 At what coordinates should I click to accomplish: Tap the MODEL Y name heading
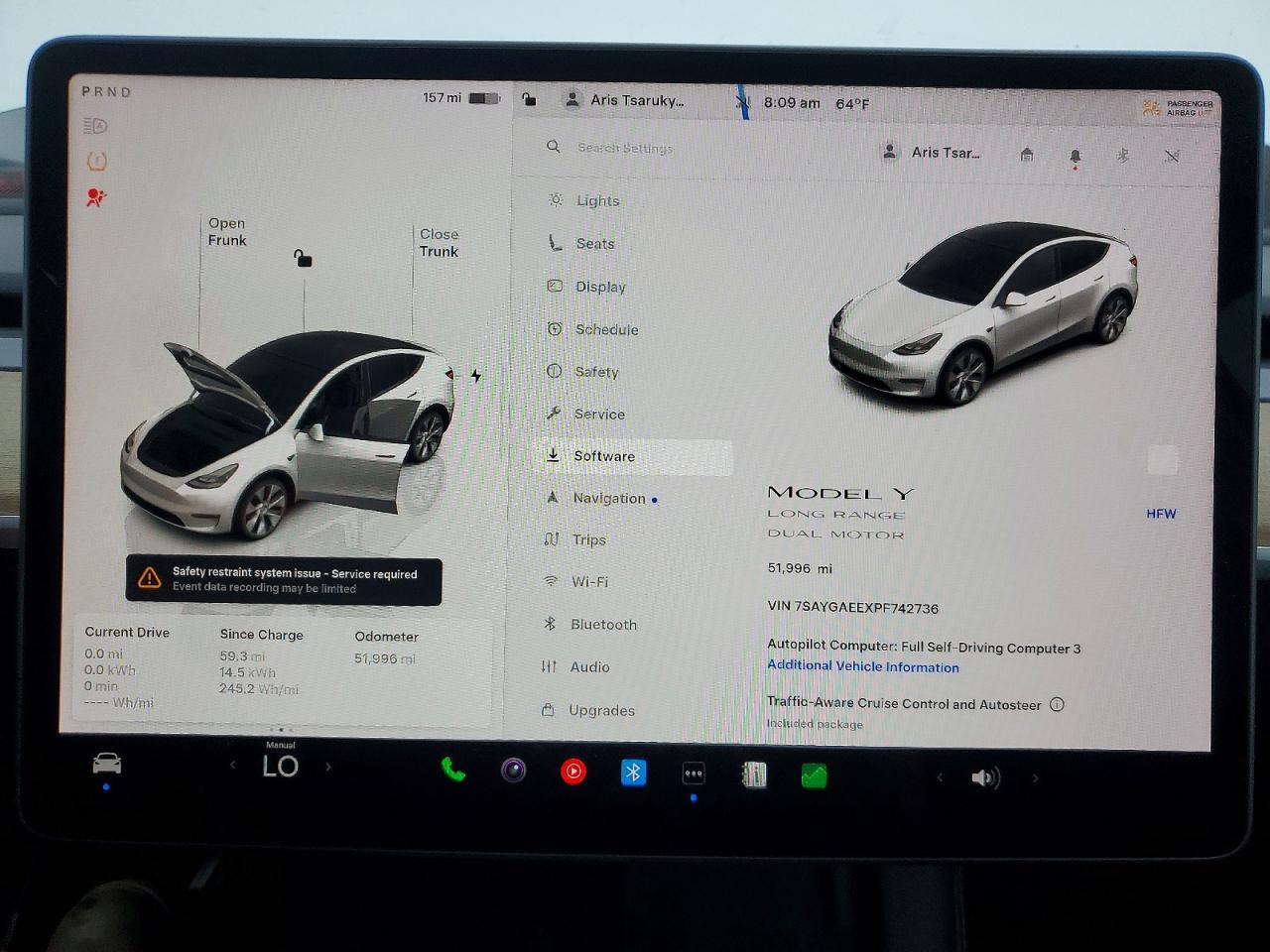841,493
